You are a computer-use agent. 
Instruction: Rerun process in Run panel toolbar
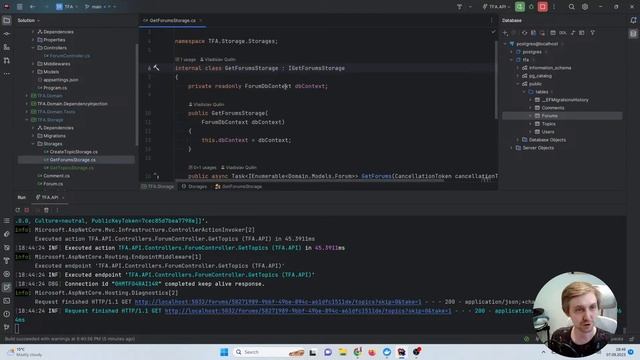[17, 210]
